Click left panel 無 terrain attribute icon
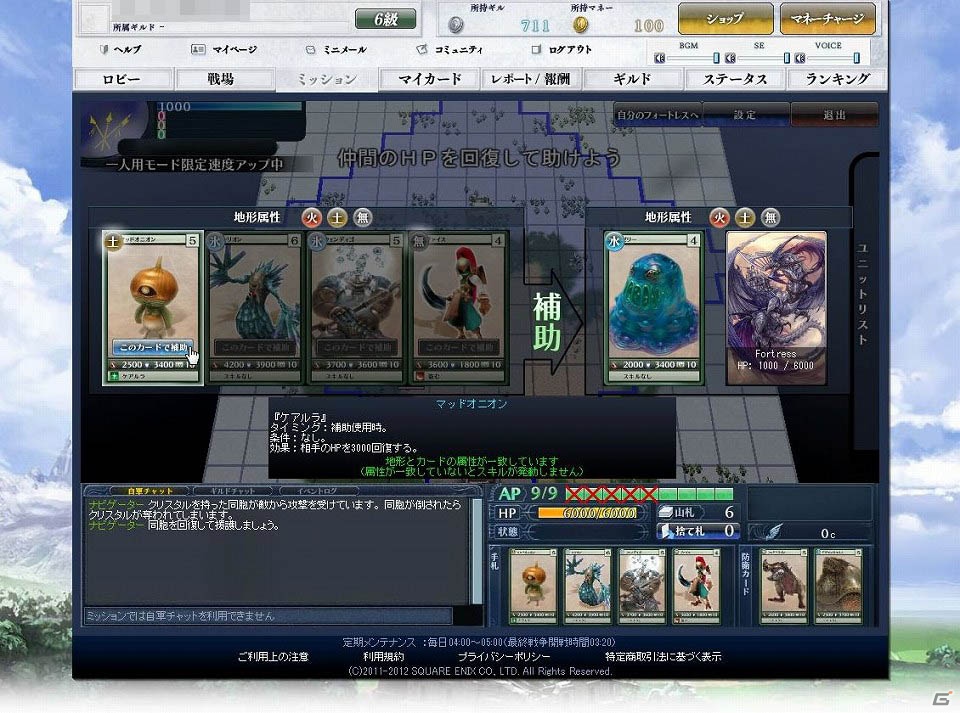 [x=363, y=217]
